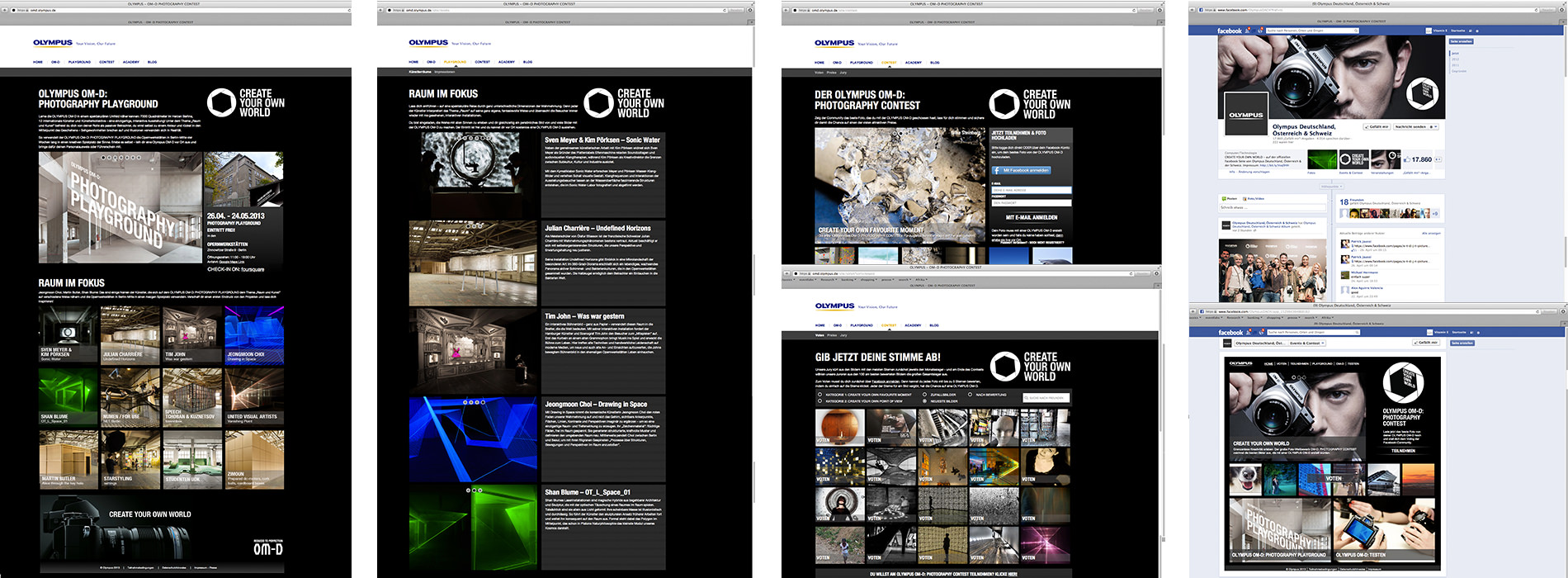1568x578 pixels.
Task: Select the Zufallsbilder radio option
Action: tap(924, 395)
